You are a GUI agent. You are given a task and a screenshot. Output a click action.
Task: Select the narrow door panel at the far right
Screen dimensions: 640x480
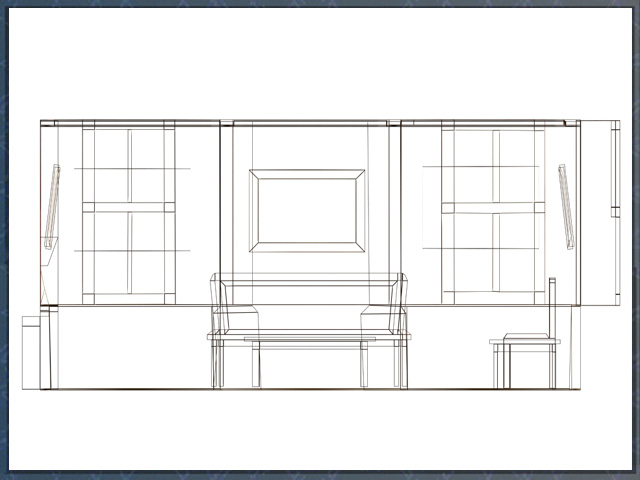pyautogui.click(x=616, y=213)
